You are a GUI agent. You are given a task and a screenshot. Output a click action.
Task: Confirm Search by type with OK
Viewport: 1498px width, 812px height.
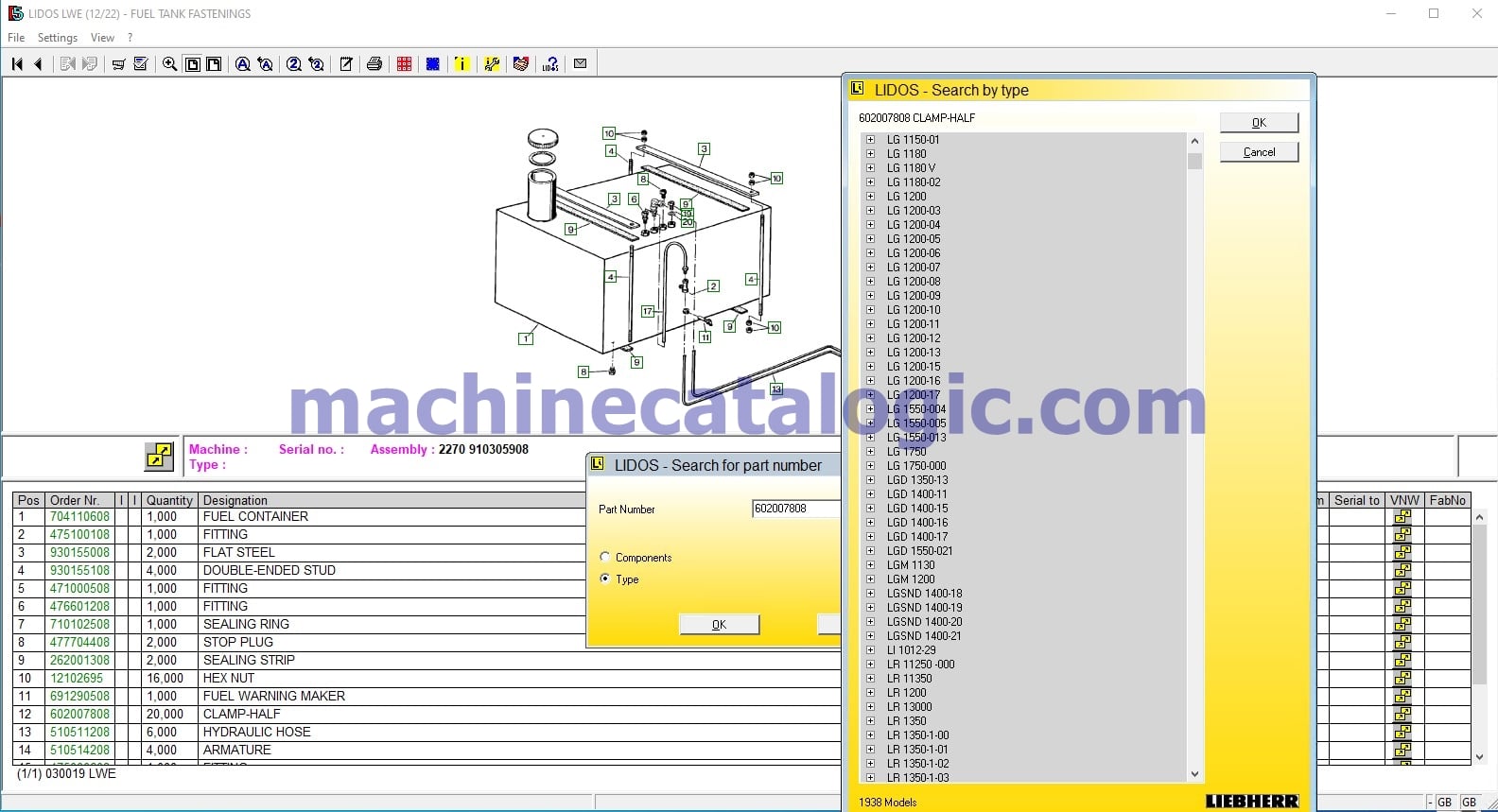point(1259,123)
